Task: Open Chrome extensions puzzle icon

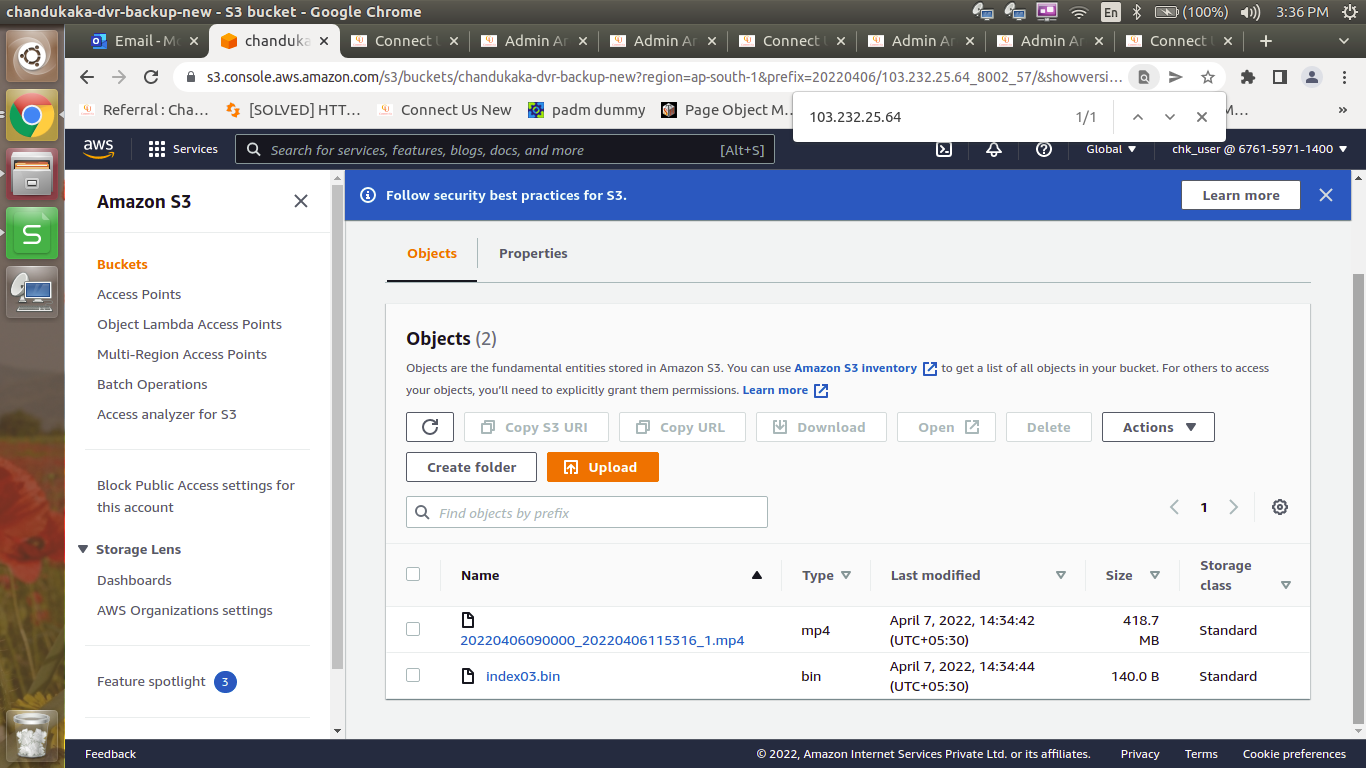Action: click(1247, 77)
